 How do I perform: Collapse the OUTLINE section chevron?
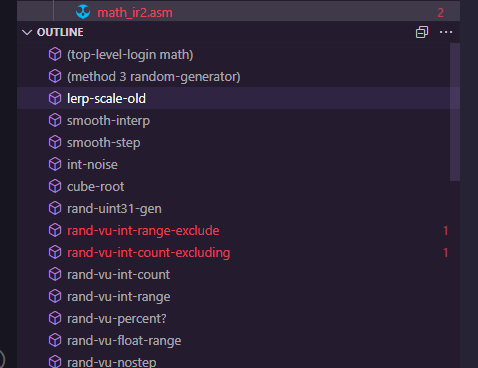point(27,32)
